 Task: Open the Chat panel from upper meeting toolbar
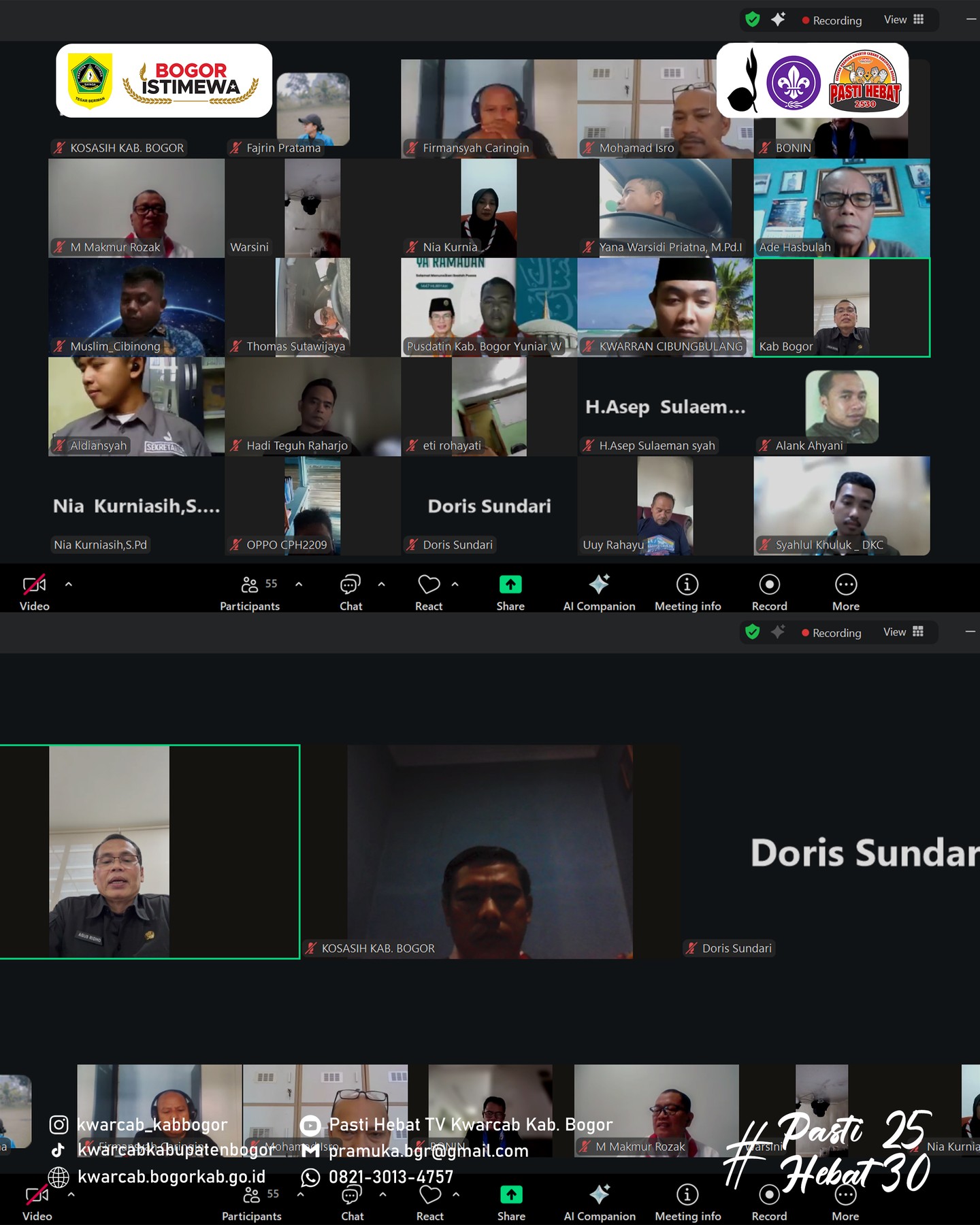[x=350, y=585]
